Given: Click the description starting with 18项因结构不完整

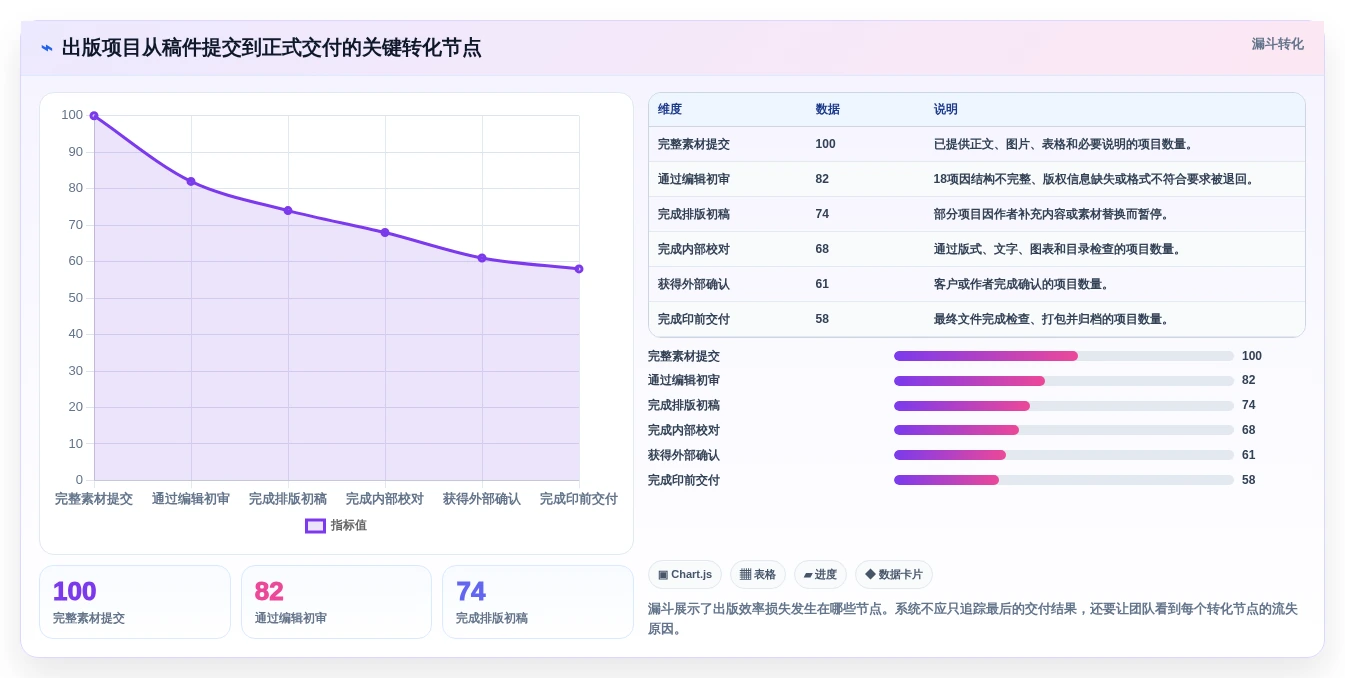Looking at the screenshot, I should click(x=1096, y=179).
